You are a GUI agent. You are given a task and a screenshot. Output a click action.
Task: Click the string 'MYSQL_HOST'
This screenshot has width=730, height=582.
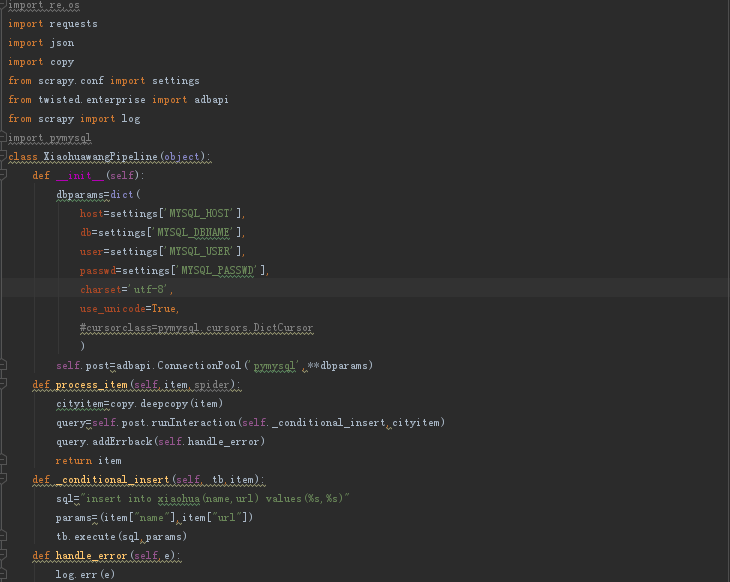point(199,214)
